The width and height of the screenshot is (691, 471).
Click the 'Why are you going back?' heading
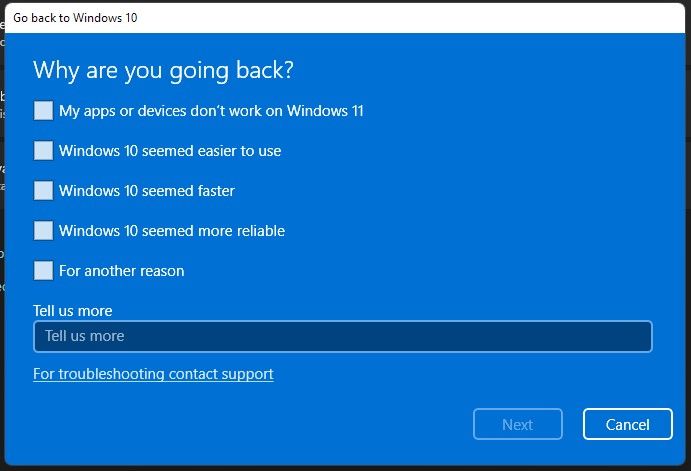(x=164, y=70)
